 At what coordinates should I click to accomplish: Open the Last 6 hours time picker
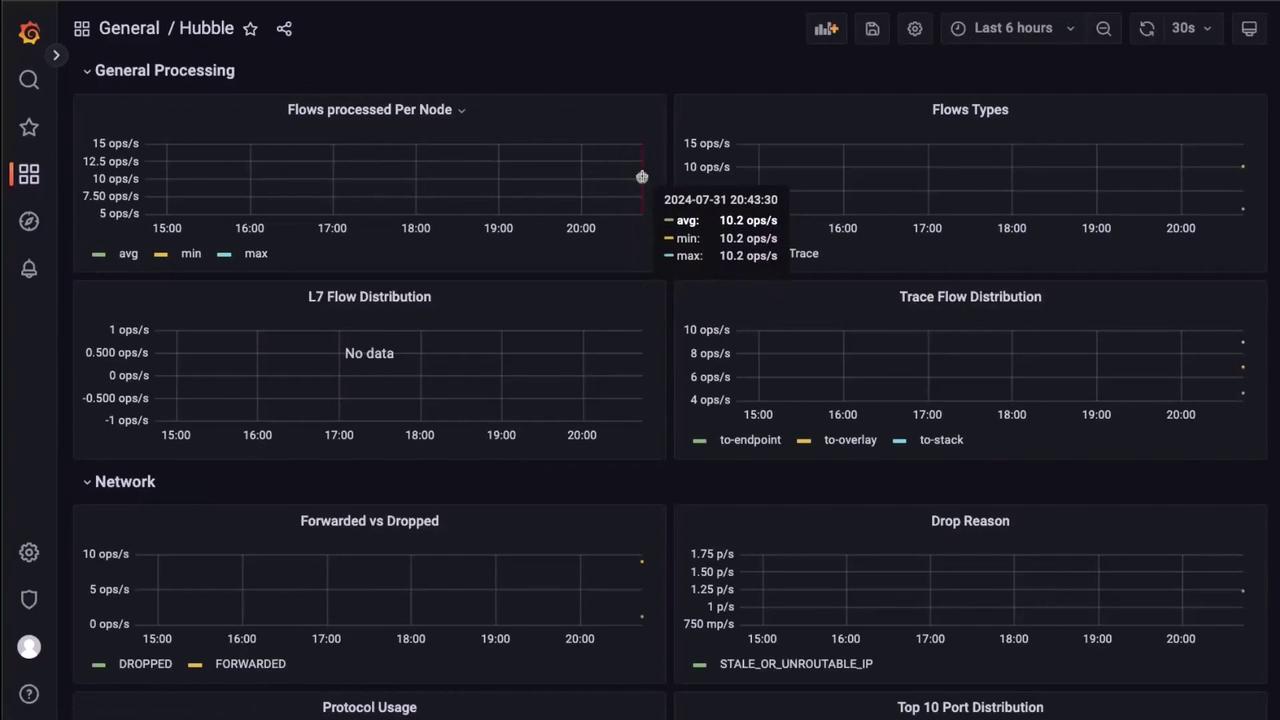(1013, 29)
